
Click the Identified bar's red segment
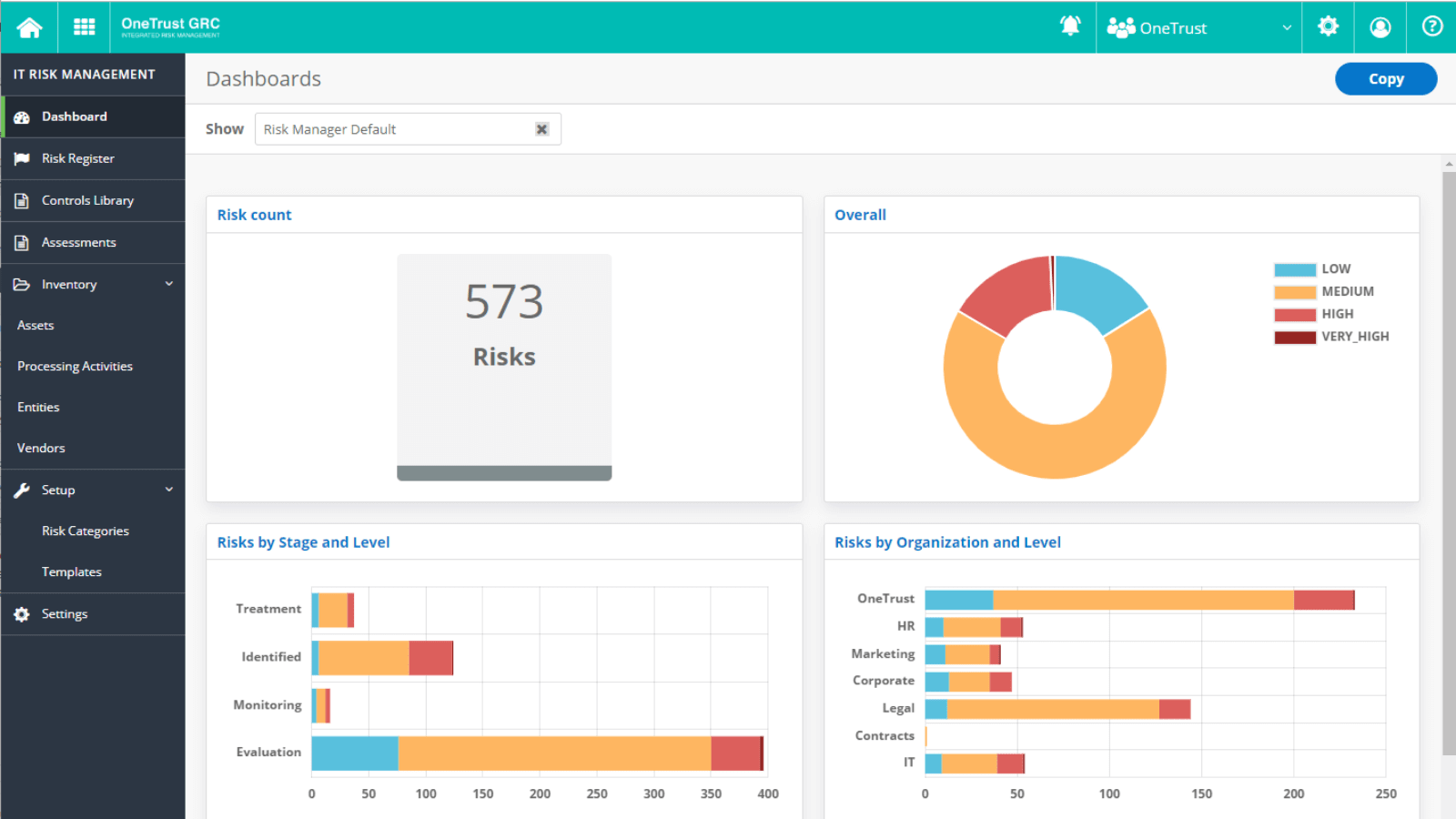[x=430, y=658]
